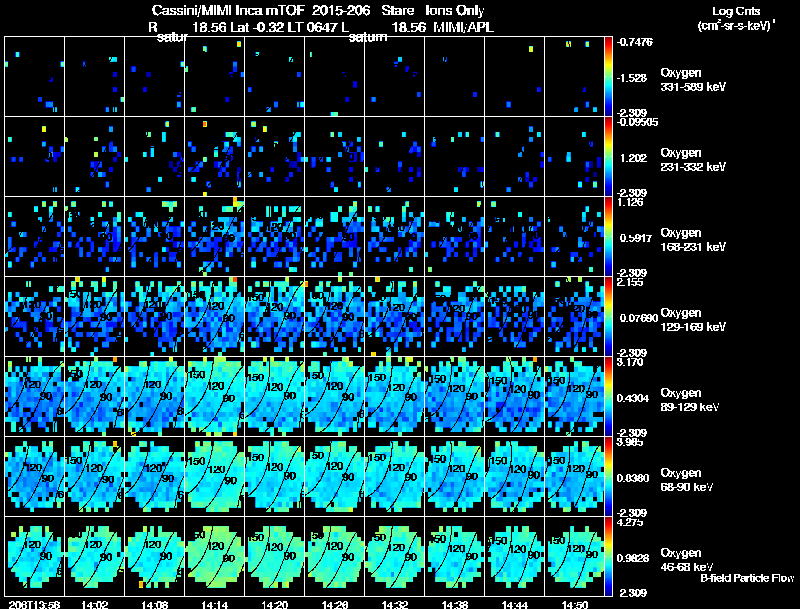Click the 4.275 colorbar value
This screenshot has height=609, width=800.
coord(630,522)
